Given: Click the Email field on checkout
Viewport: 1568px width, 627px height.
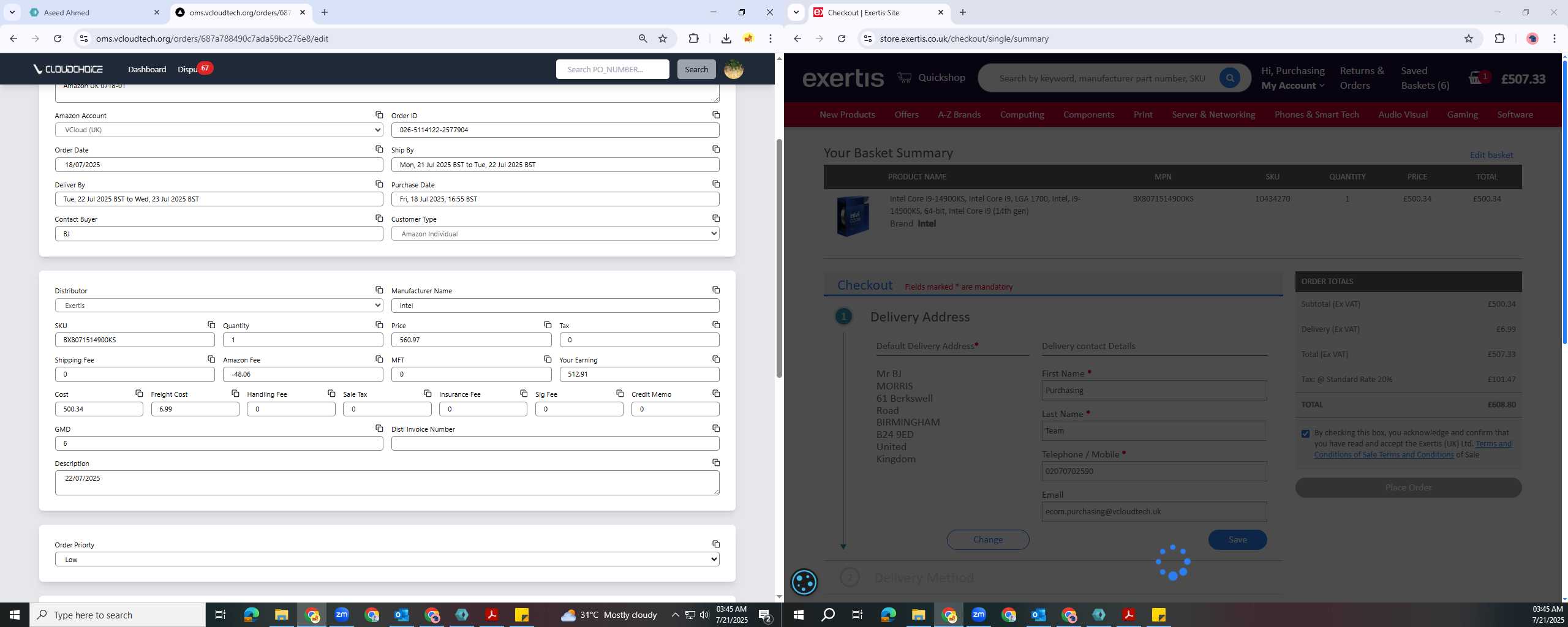Looking at the screenshot, I should click(x=1154, y=512).
